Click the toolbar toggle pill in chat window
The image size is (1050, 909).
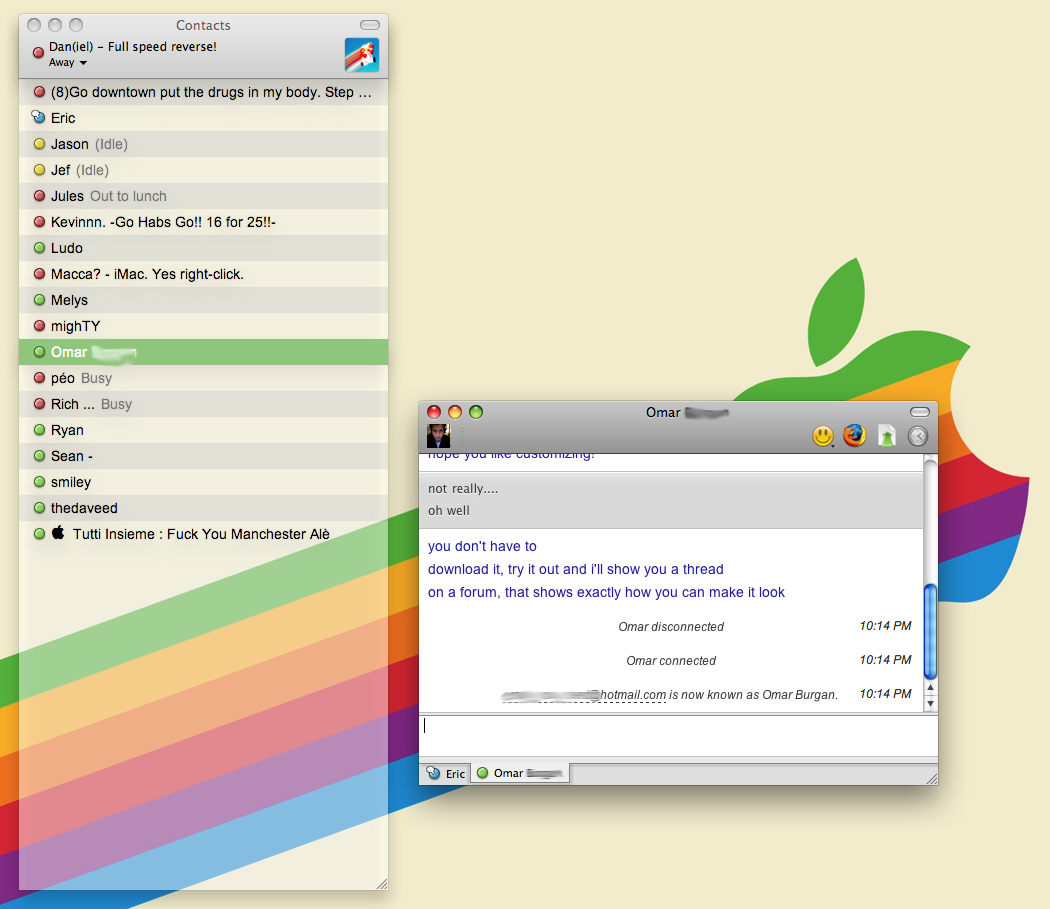[x=920, y=411]
